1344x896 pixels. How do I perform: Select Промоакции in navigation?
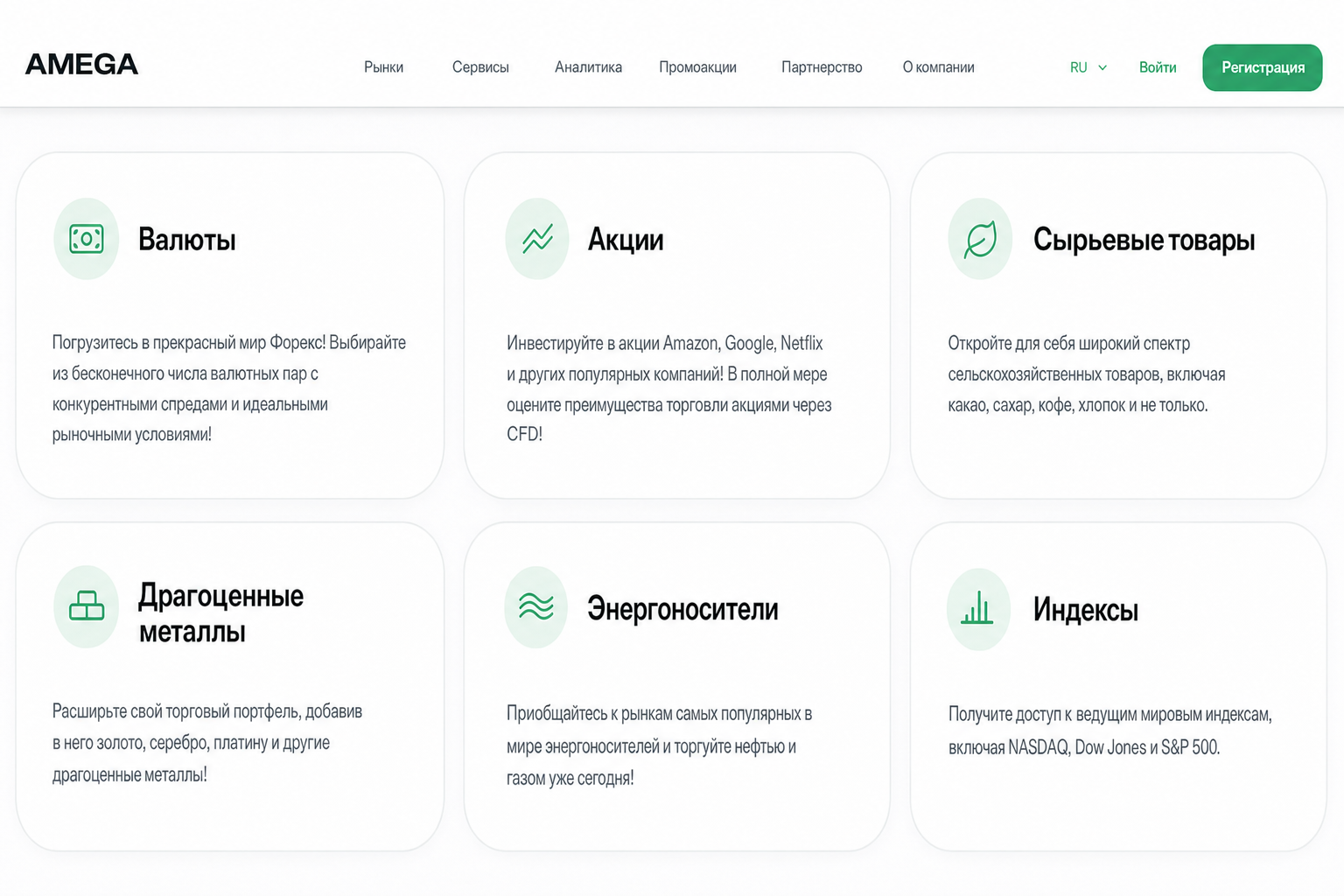[697, 67]
